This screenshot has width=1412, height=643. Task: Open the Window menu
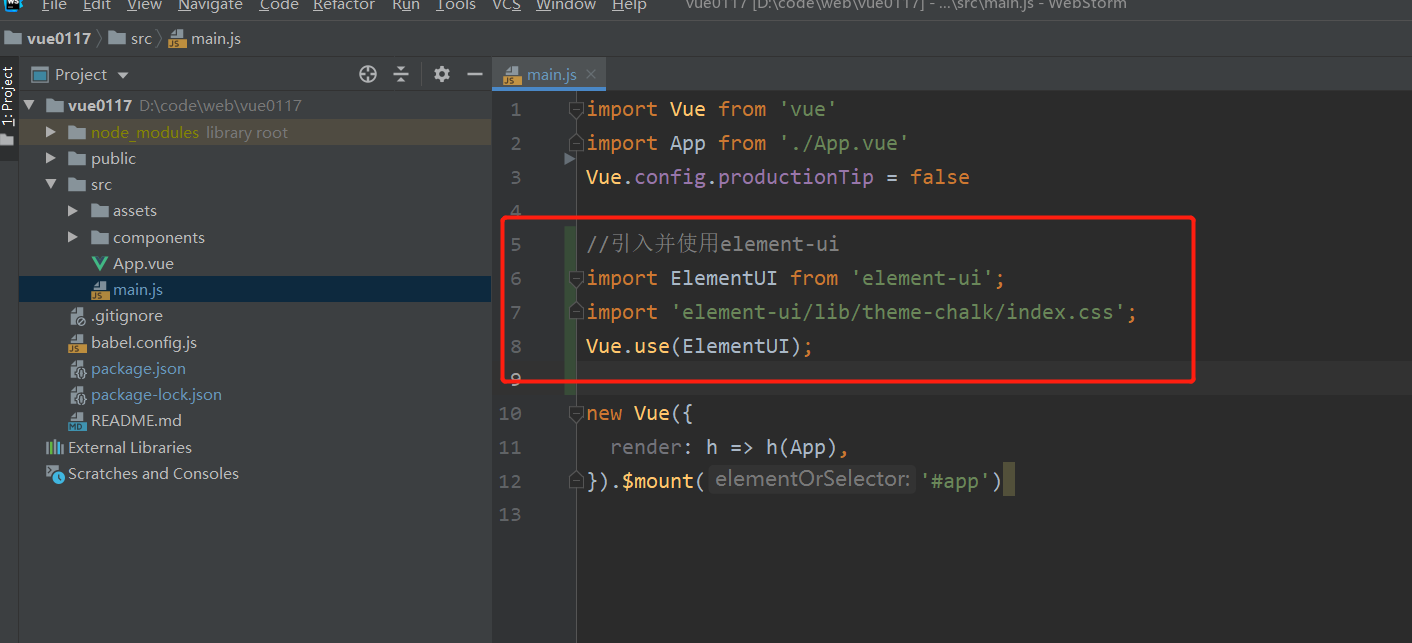click(566, 5)
